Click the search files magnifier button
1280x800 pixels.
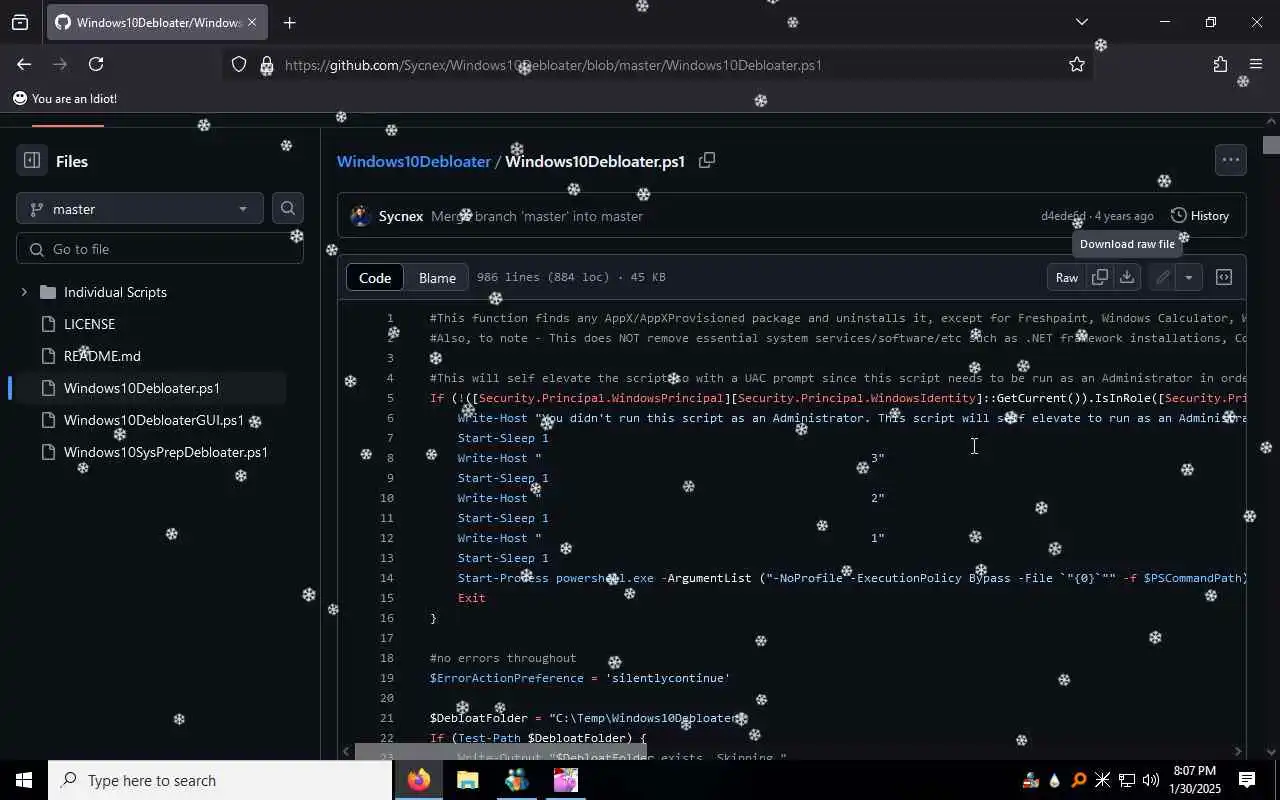pos(288,208)
